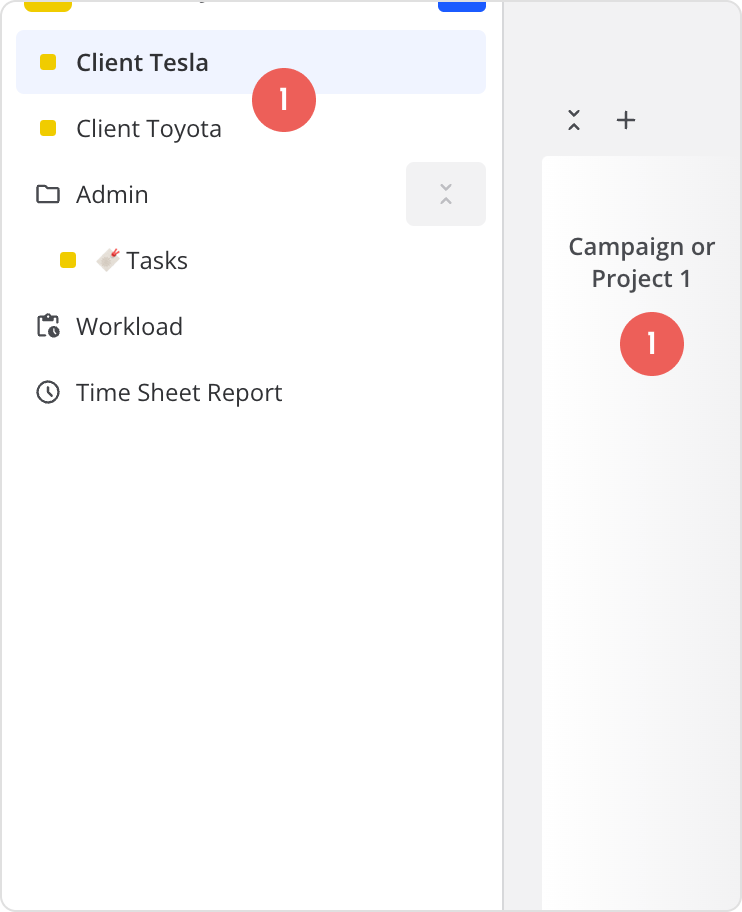Click the Workload clipboard clock icon
This screenshot has height=912, width=742.
(x=47, y=327)
